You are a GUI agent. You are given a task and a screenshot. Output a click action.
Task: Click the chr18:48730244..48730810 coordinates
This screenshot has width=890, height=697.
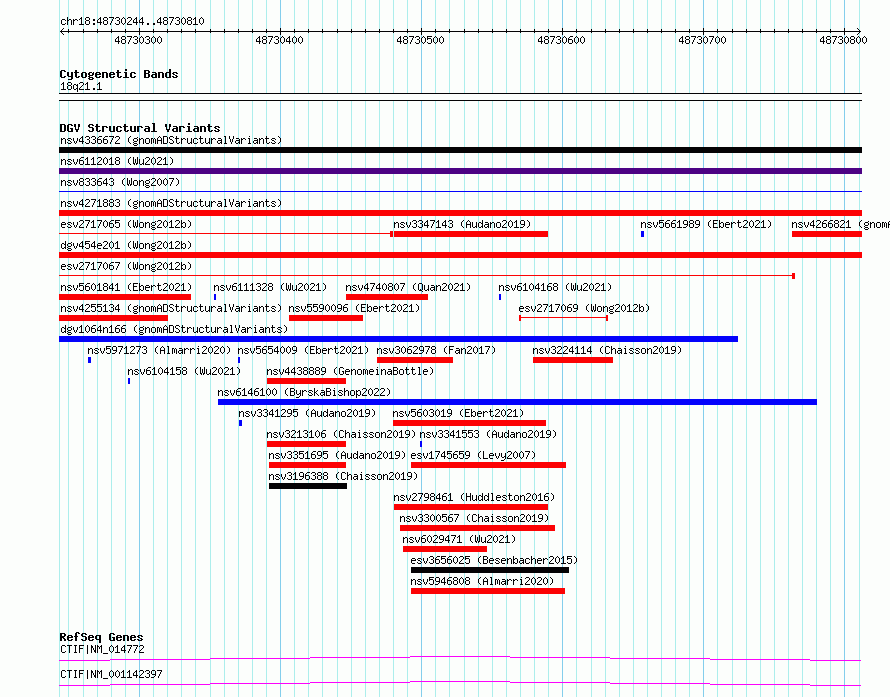click(x=132, y=21)
